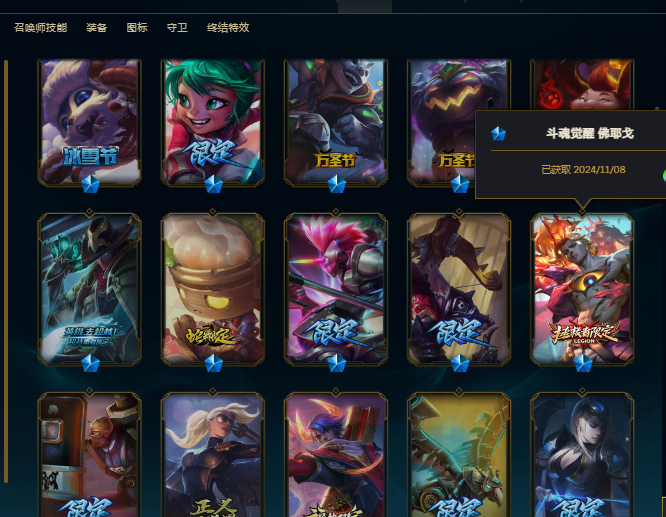Click gem icon beneath the cowboy-hat gunman skin card
The height and width of the screenshot is (517, 666).
(90, 364)
